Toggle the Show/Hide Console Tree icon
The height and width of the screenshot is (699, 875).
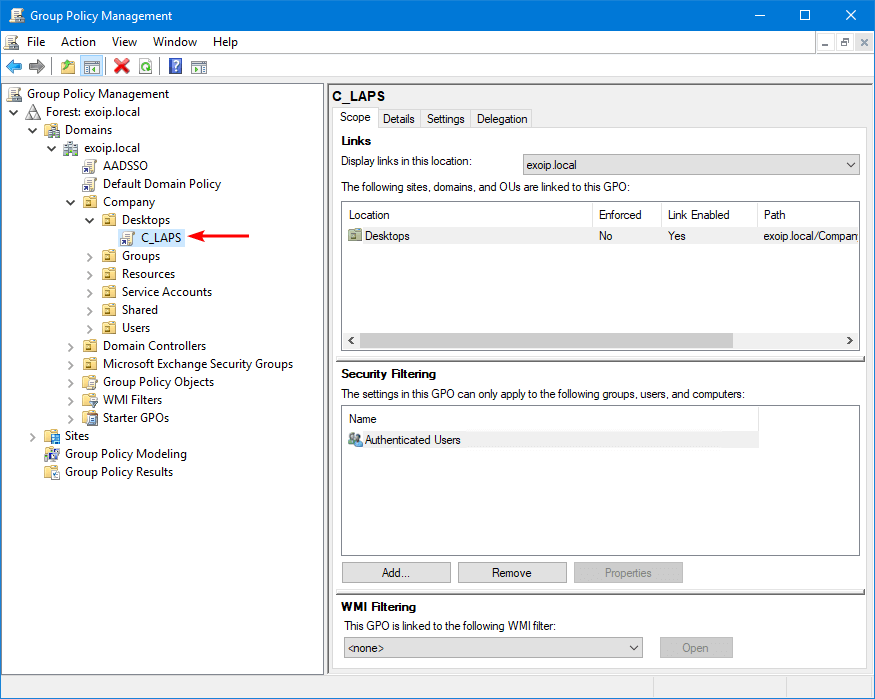pyautogui.click(x=92, y=67)
